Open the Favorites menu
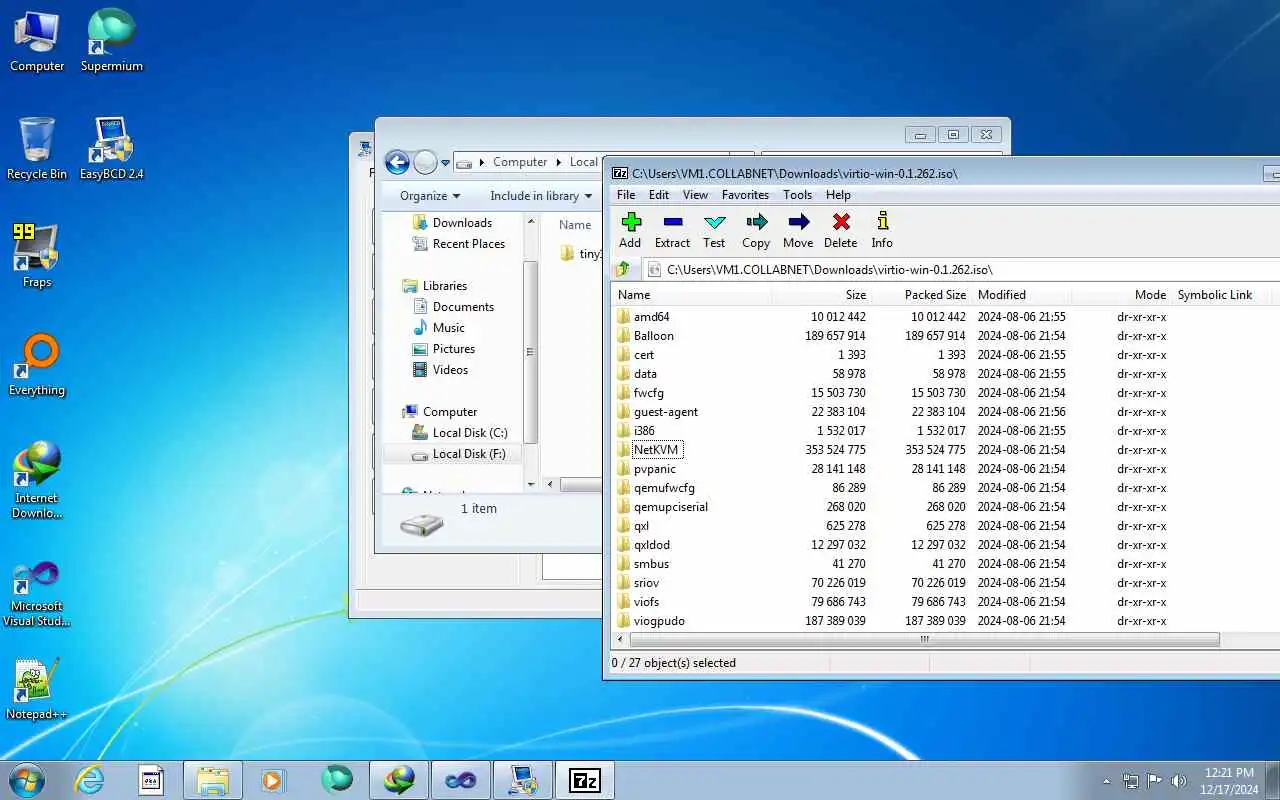 (745, 195)
